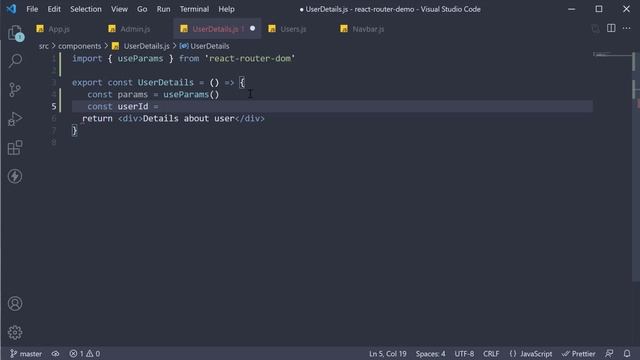This screenshot has width=640, height=360.
Task: Open the Search view in activity bar
Action: pos(15,60)
